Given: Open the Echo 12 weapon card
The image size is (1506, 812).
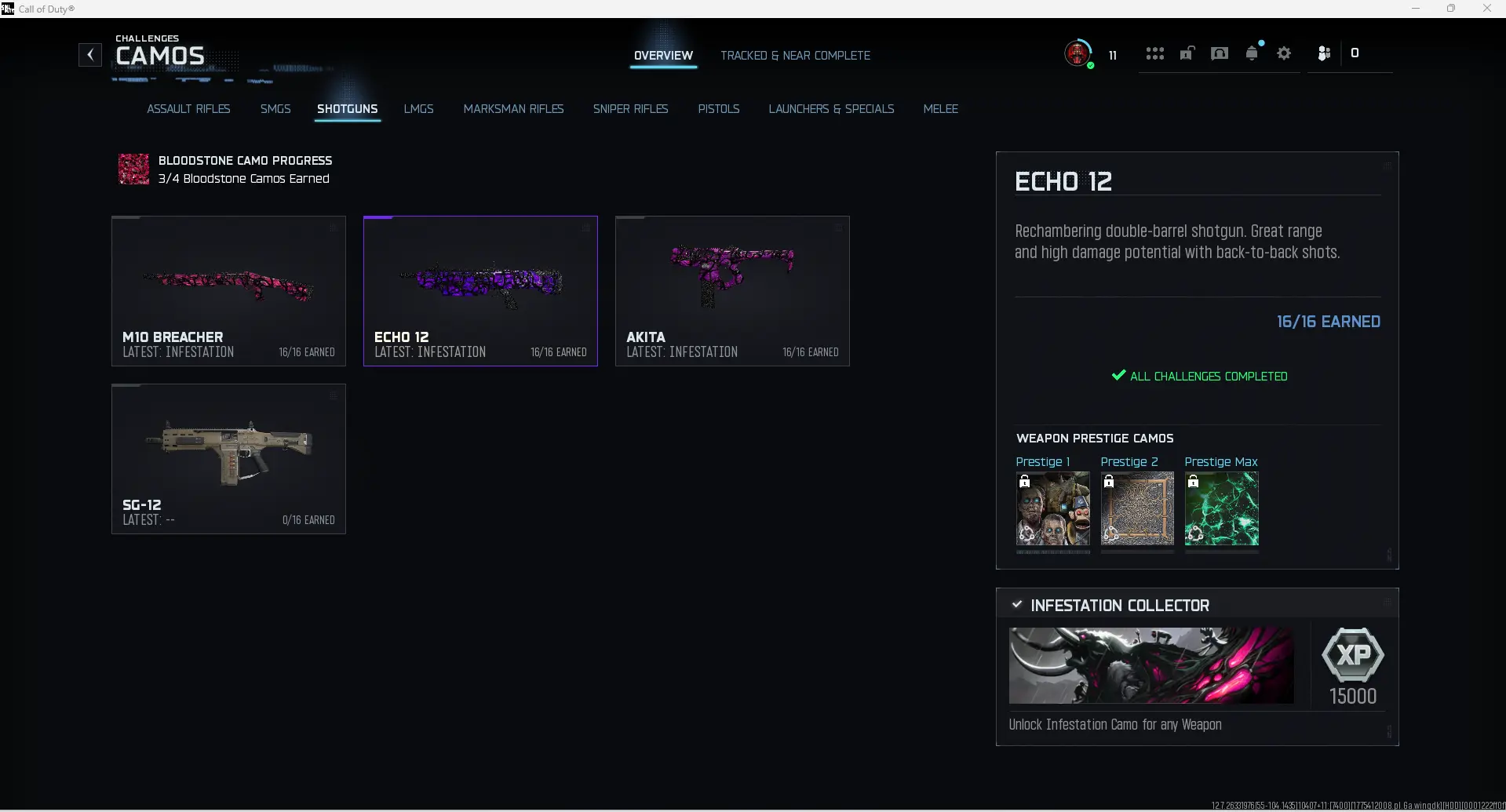Looking at the screenshot, I should [x=480, y=291].
